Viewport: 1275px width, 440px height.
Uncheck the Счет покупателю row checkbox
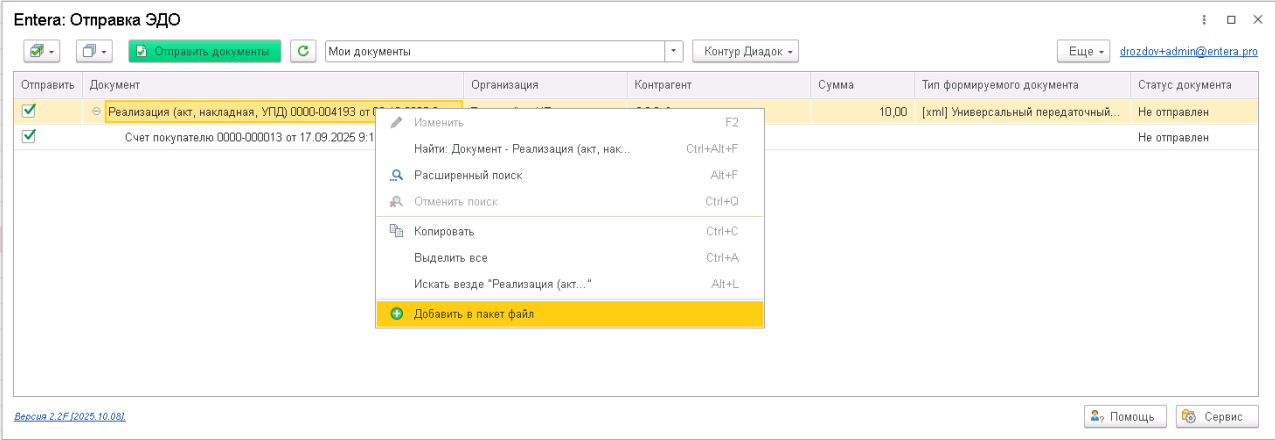29,136
